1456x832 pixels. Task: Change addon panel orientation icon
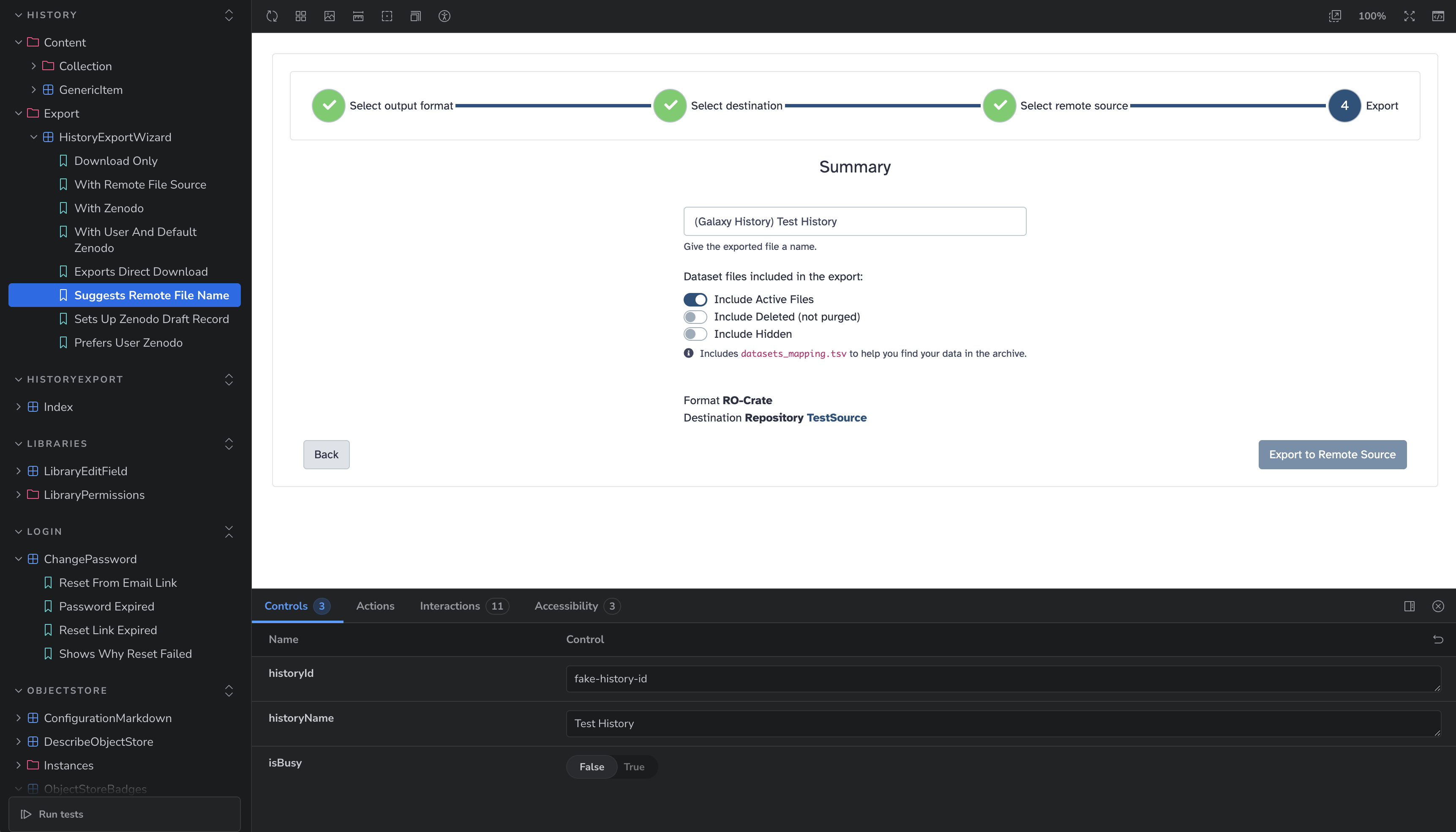(x=1410, y=606)
